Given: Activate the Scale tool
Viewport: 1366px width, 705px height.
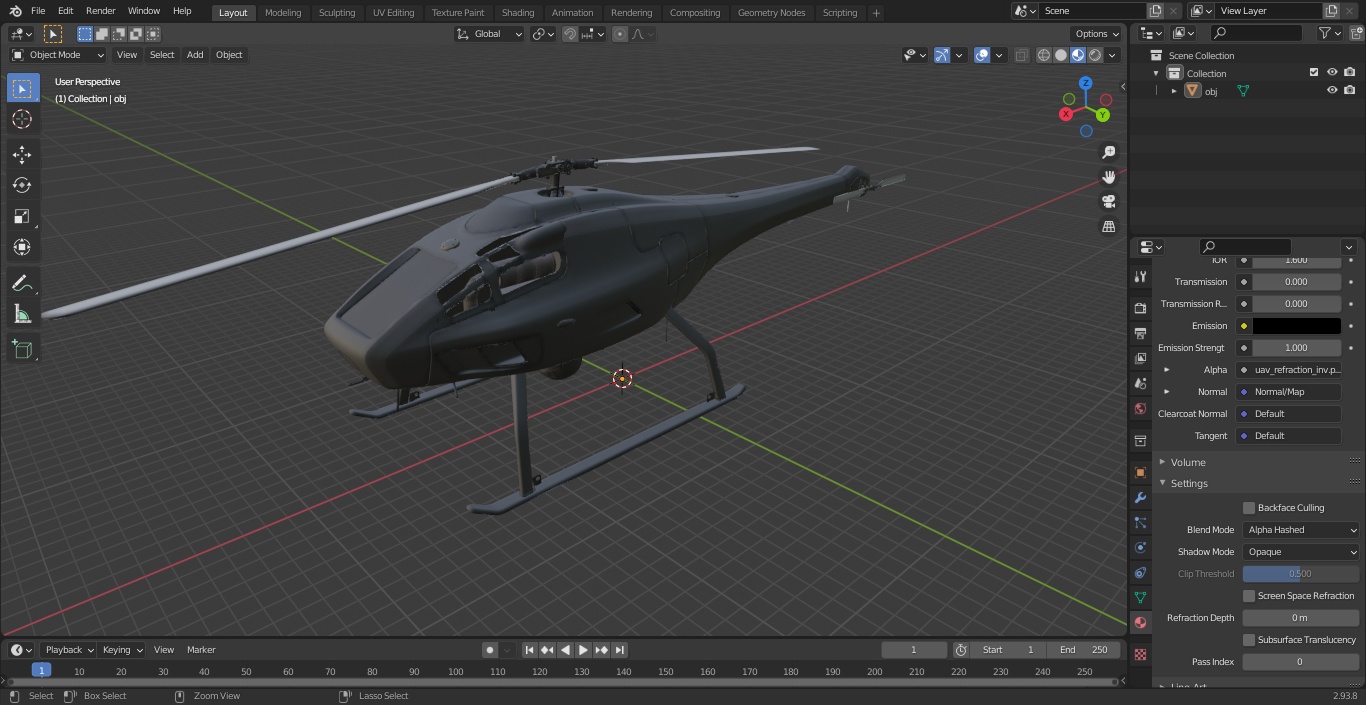Looking at the screenshot, I should coord(22,216).
